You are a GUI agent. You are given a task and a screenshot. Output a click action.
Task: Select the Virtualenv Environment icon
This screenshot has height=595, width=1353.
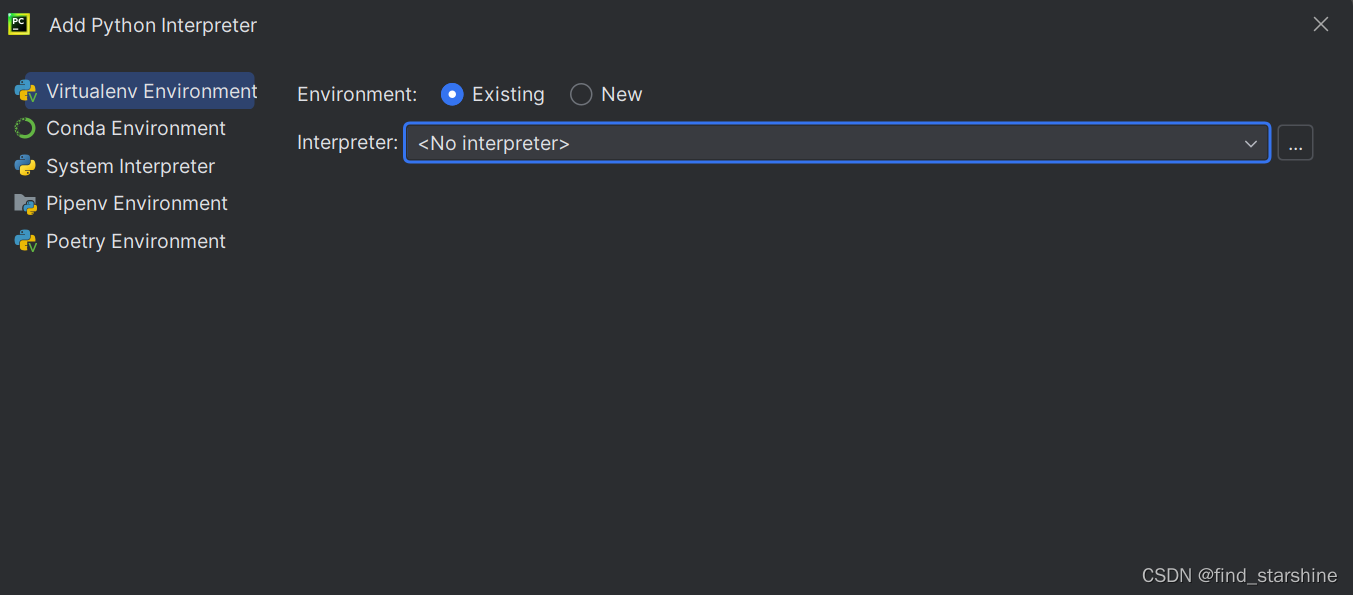[x=26, y=90]
